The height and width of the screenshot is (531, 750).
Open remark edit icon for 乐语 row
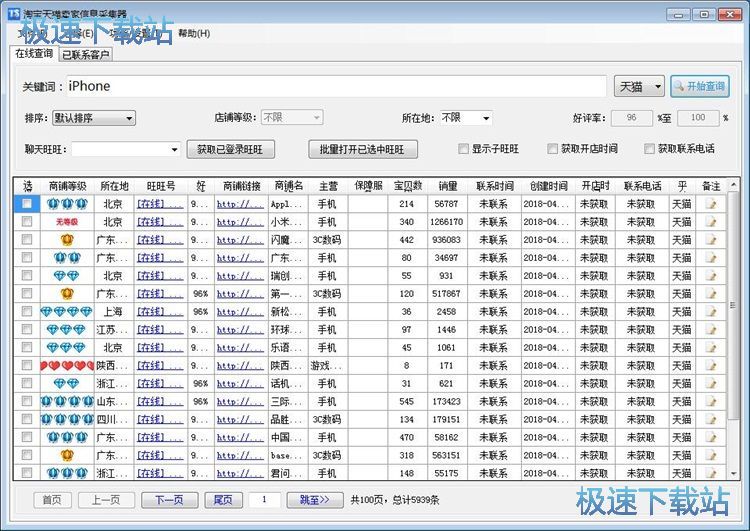[x=711, y=348]
